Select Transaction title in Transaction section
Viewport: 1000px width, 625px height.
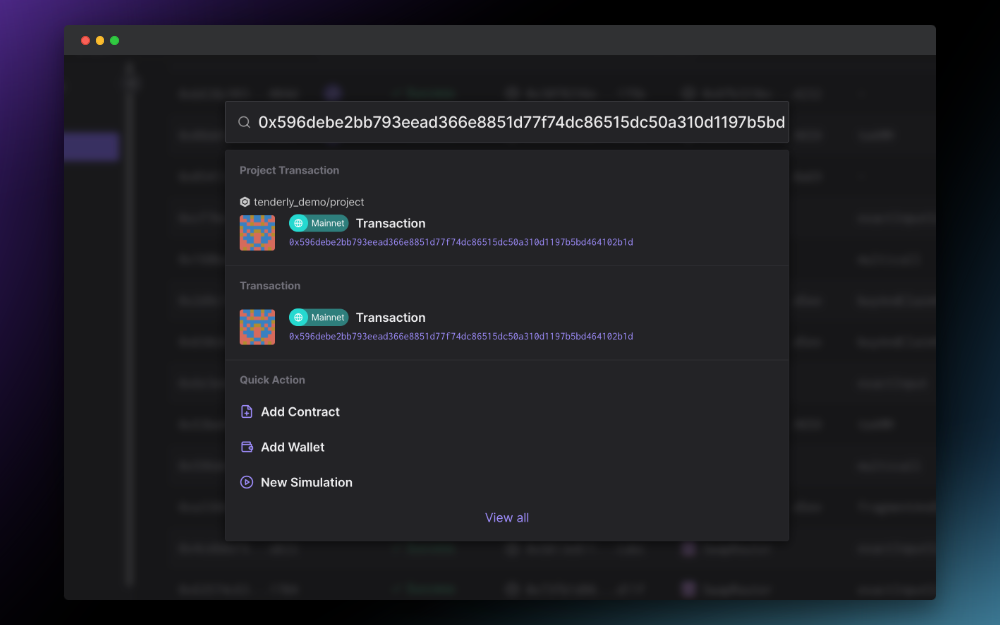[x=390, y=318]
